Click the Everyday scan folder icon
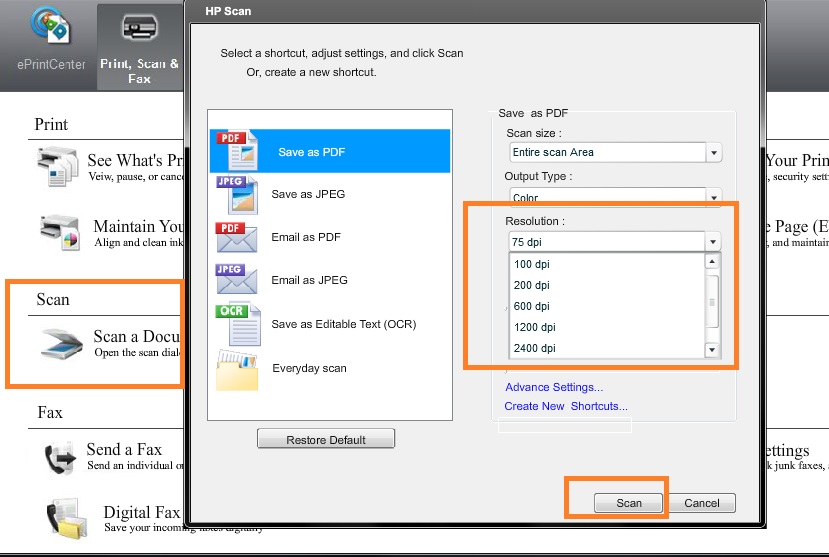The width and height of the screenshot is (829, 557). (x=237, y=370)
